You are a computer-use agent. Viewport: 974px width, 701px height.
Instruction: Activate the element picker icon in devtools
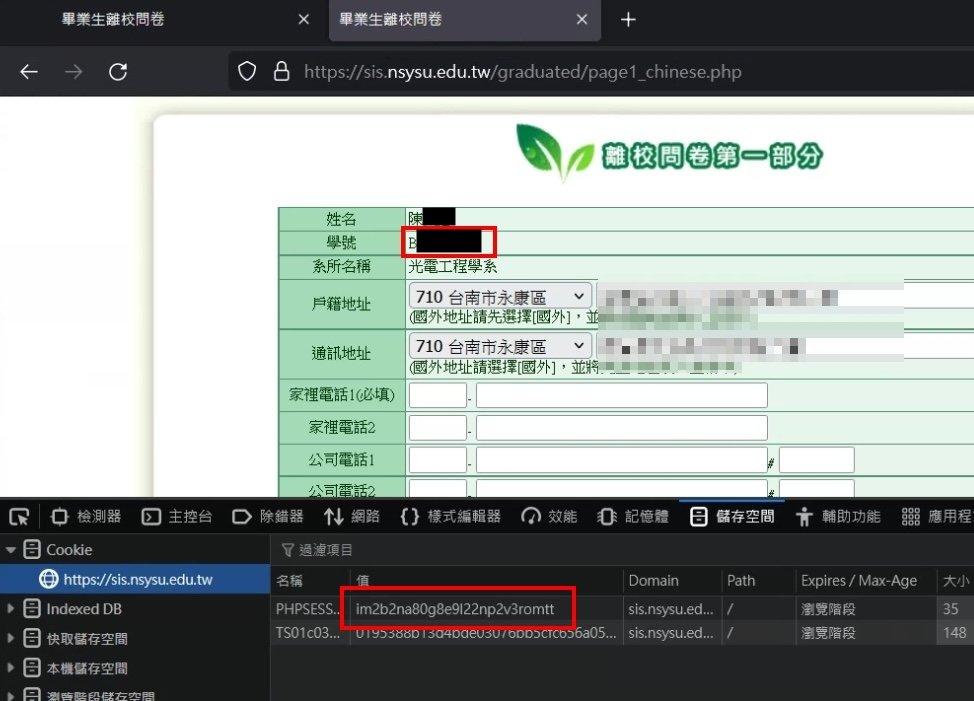tap(19, 517)
